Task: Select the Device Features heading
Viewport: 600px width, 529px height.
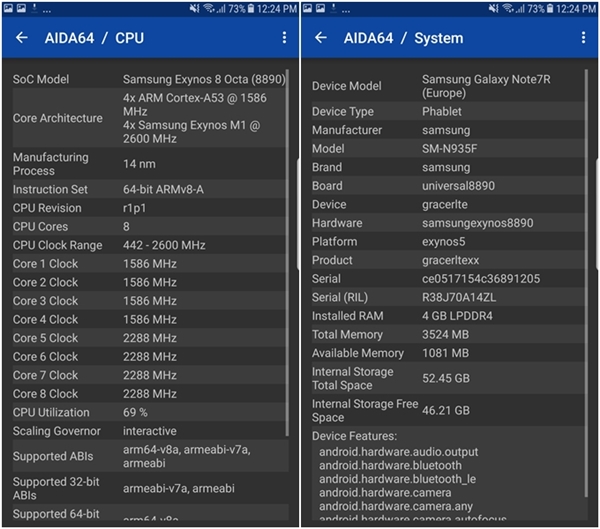Action: 354,436
